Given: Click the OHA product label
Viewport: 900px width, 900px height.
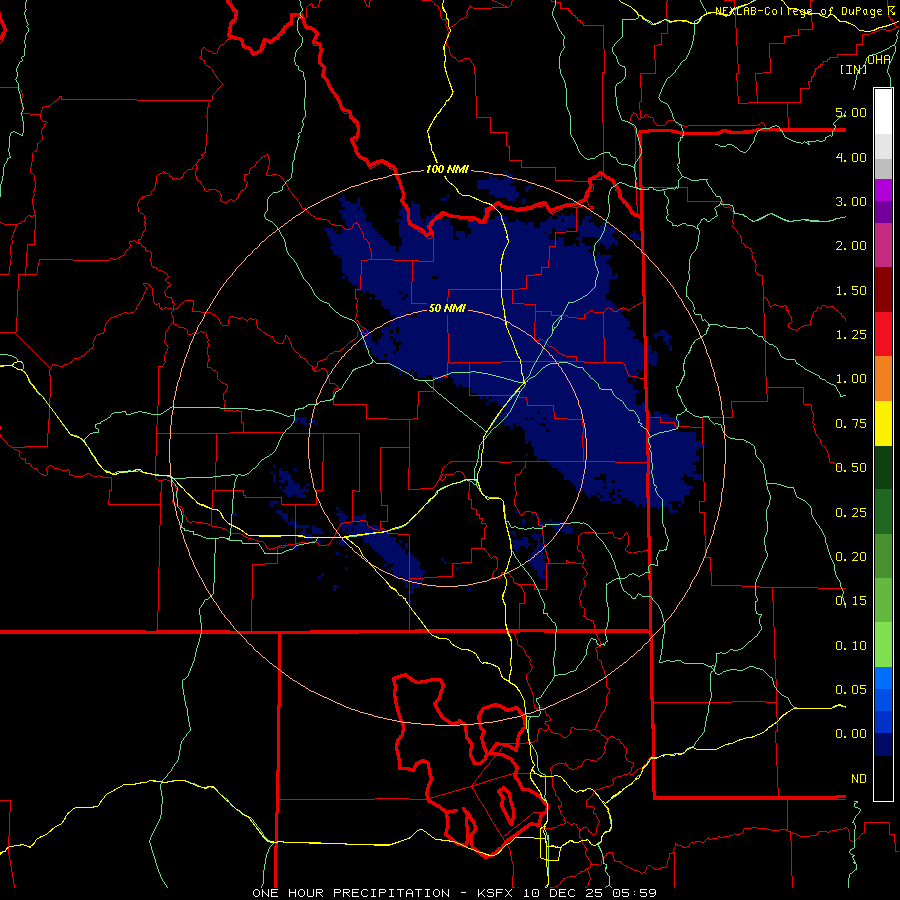Looking at the screenshot, I should pos(879,60).
